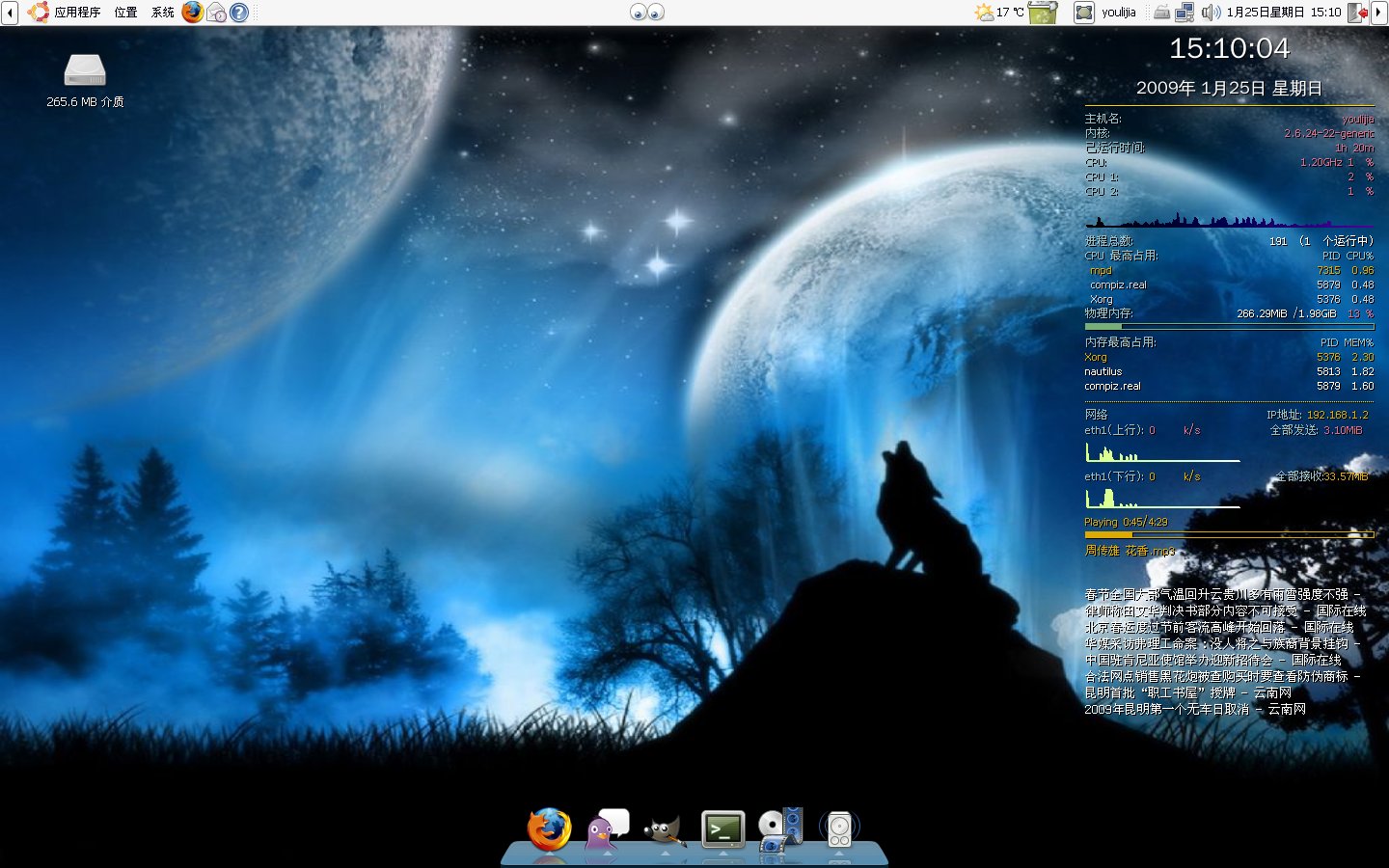Open the 系统 system menu
This screenshot has width=1389, height=868.
163,13
